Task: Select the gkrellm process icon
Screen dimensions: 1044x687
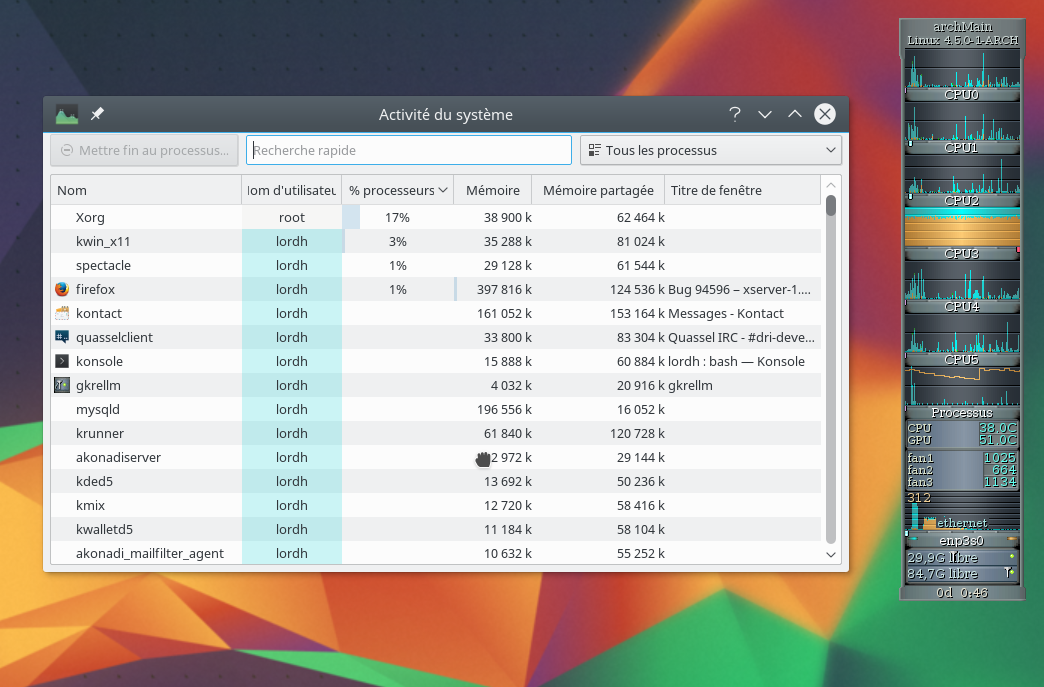Action: click(62, 385)
